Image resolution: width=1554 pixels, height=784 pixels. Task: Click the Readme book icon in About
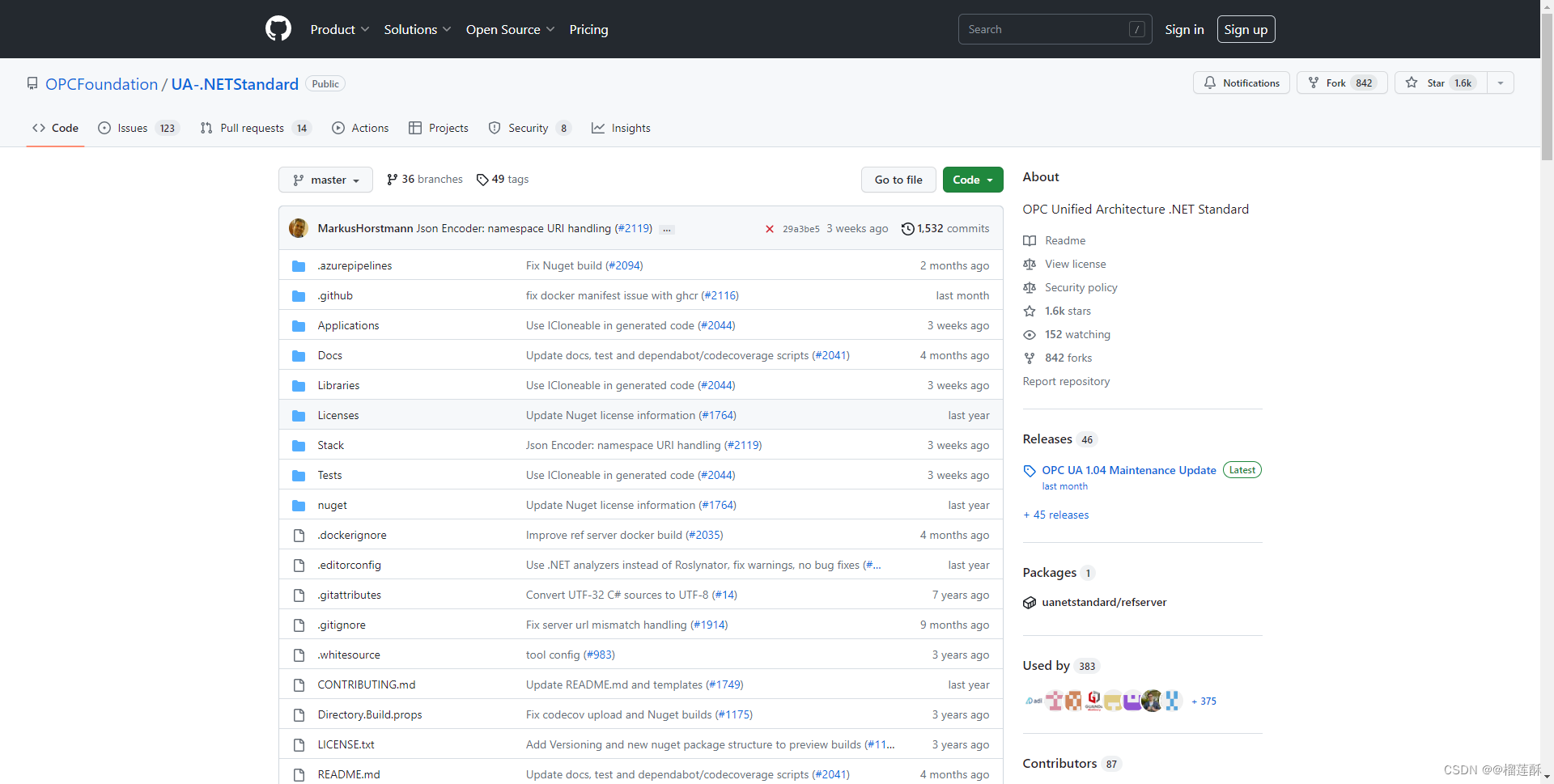1030,241
